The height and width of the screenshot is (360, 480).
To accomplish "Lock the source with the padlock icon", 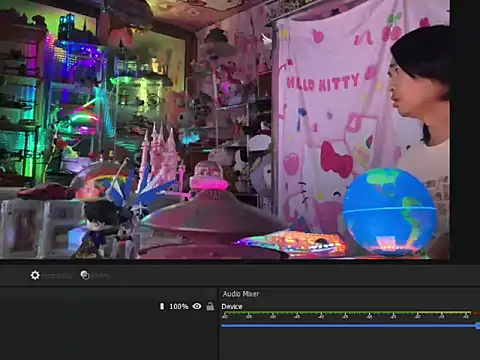I will (x=210, y=306).
